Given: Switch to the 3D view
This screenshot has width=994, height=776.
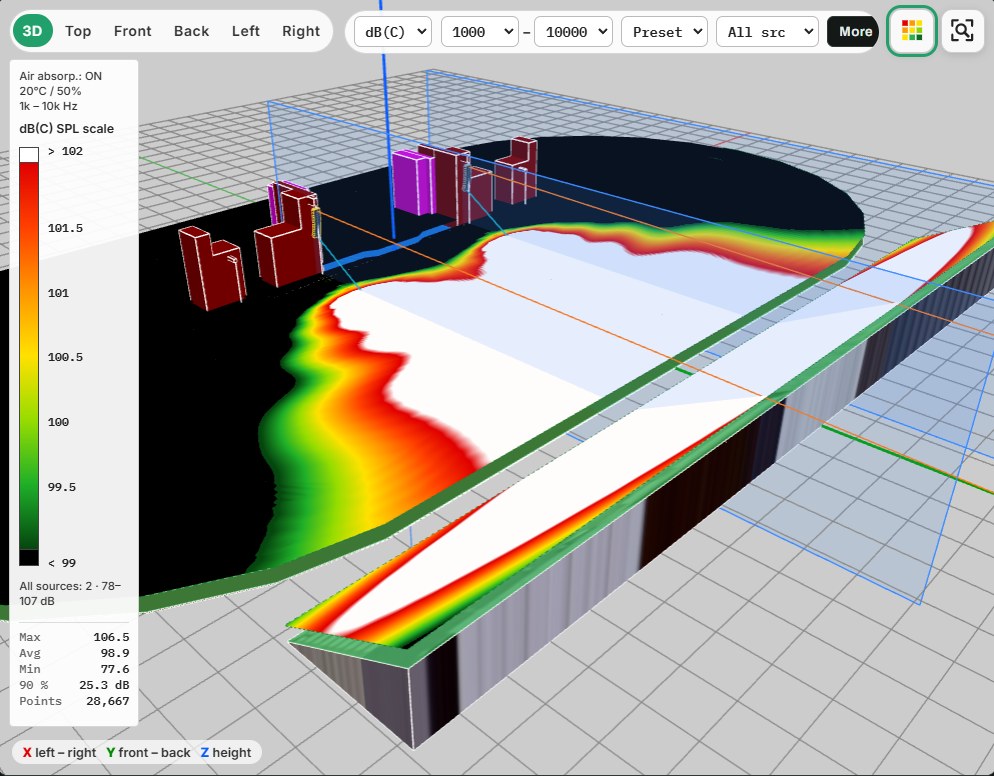Looking at the screenshot, I should pyautogui.click(x=32, y=31).
